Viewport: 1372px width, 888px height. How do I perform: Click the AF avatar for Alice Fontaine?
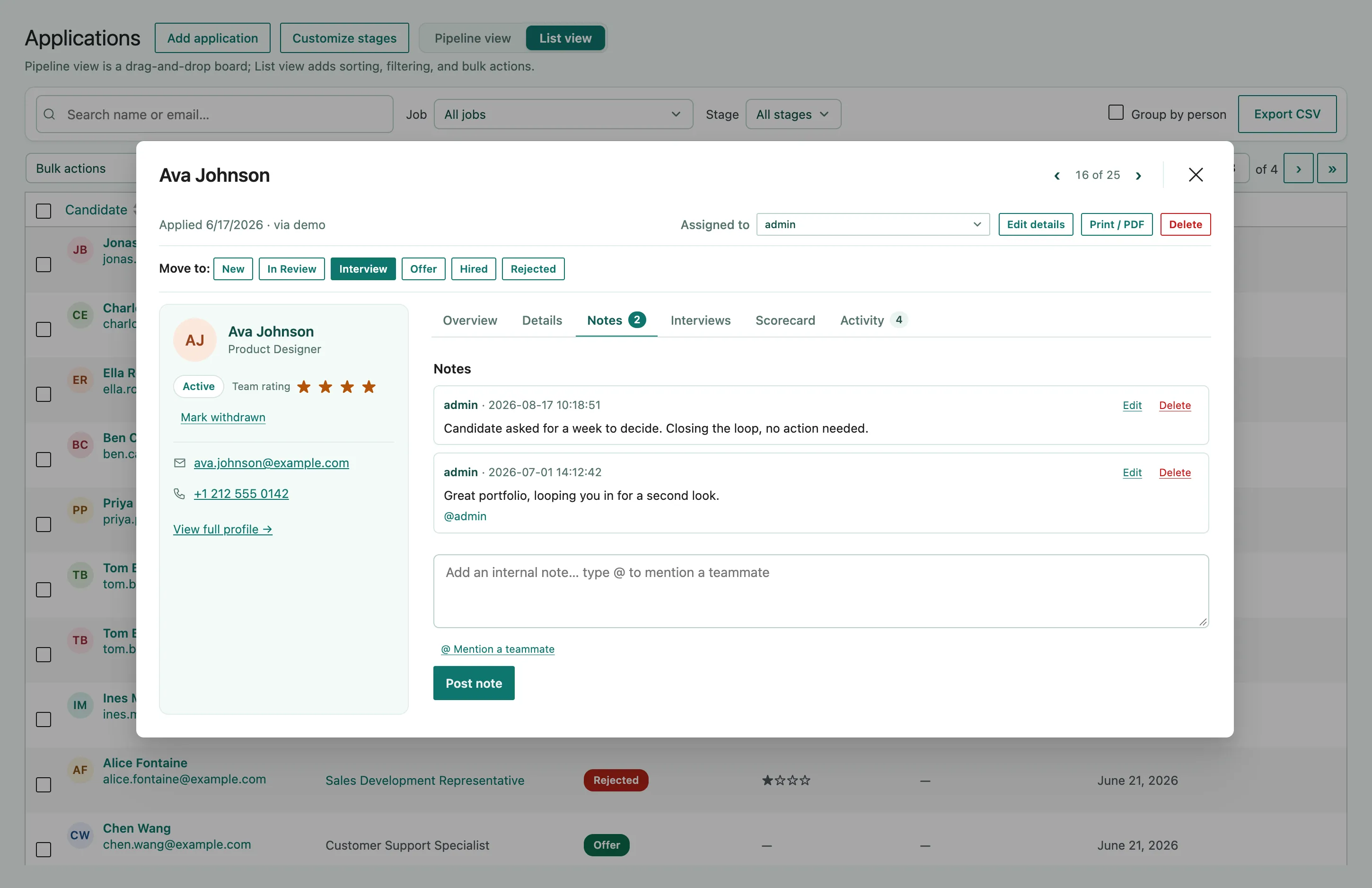pos(80,770)
